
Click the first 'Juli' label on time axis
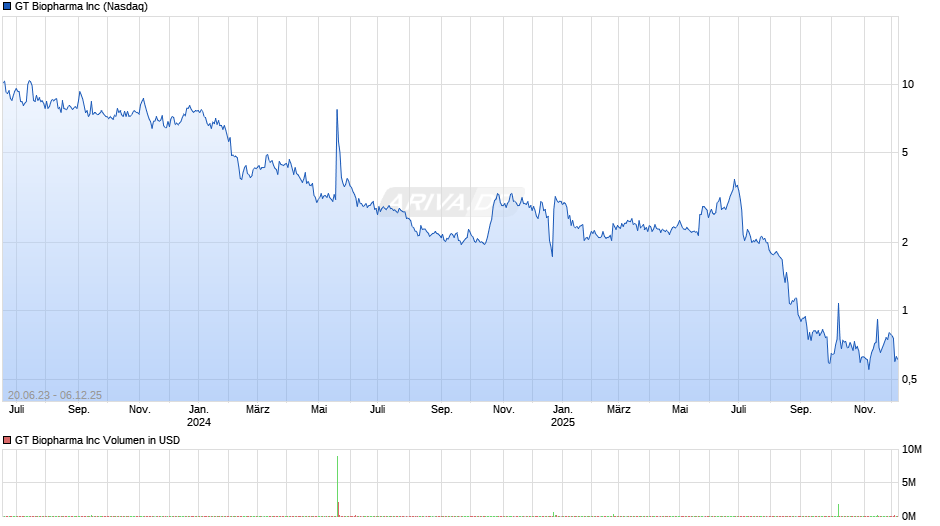17,410
